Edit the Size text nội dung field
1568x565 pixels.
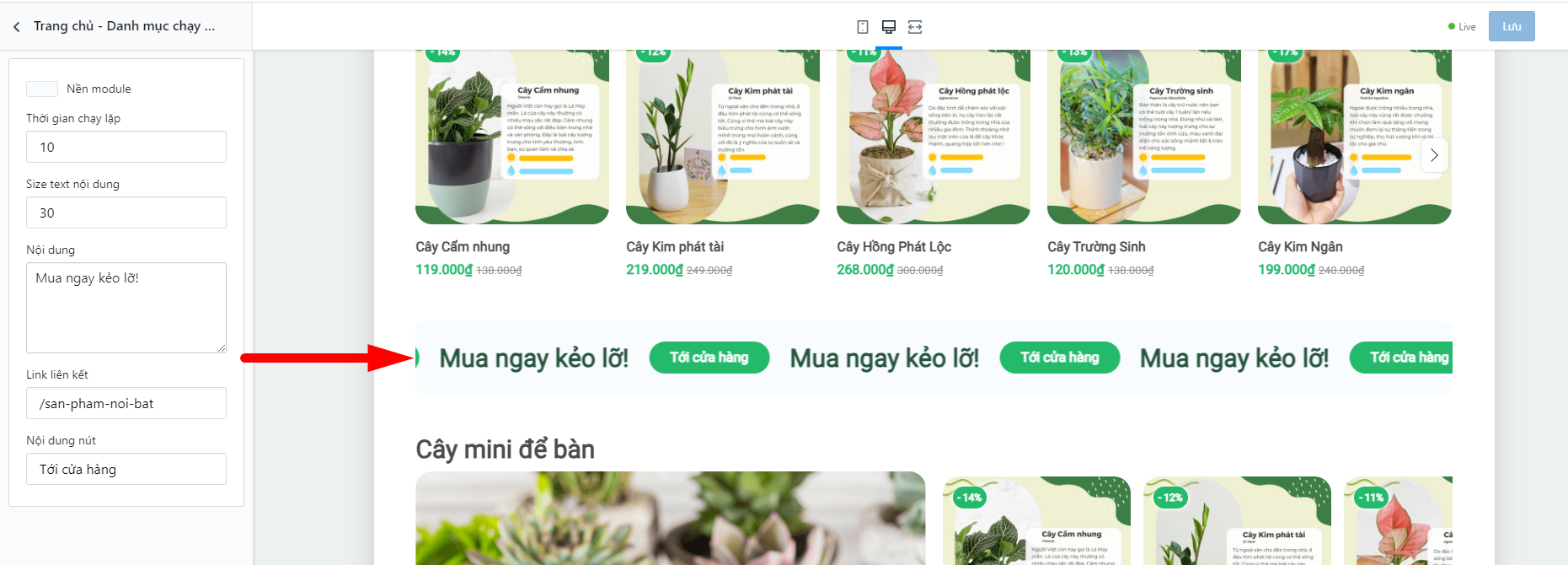pos(126,213)
